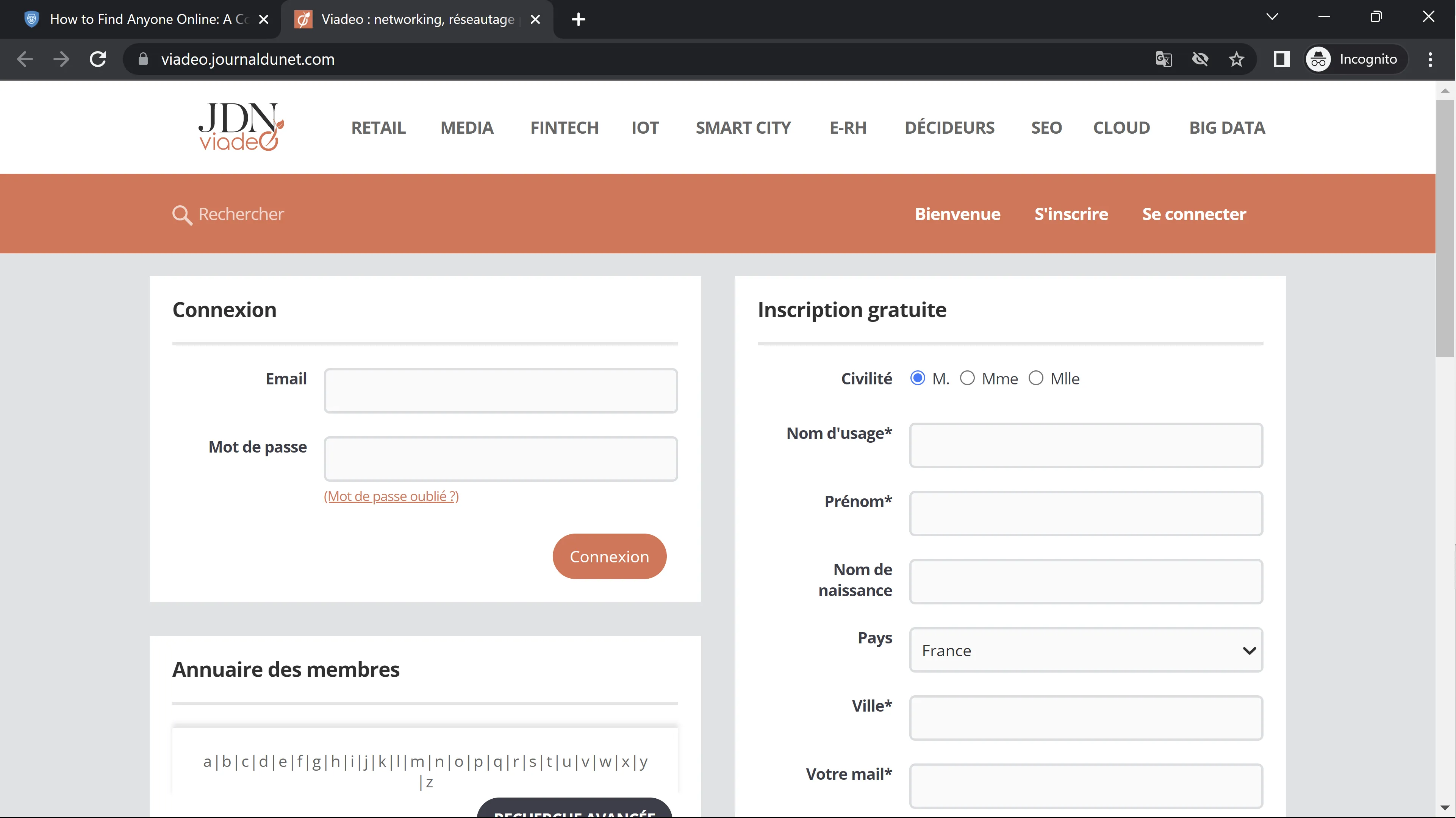The width and height of the screenshot is (1456, 818).
Task: Click the site lock icon in address bar
Action: click(143, 59)
